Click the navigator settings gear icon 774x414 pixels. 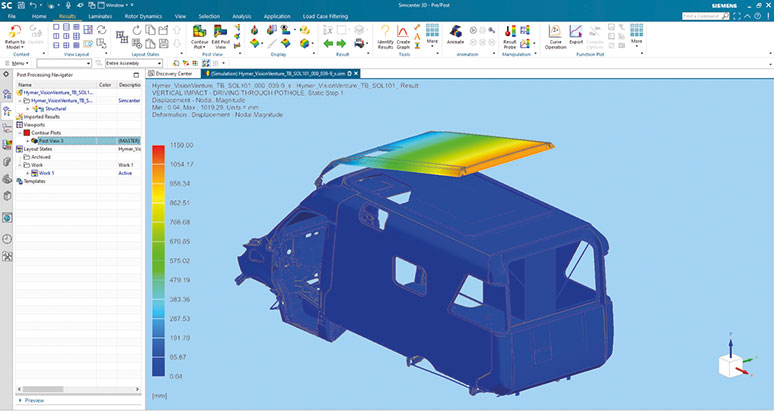click(x=6, y=75)
